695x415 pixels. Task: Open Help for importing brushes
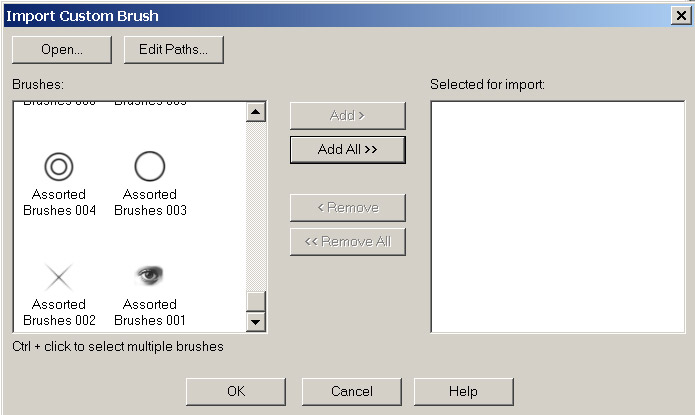click(x=463, y=391)
